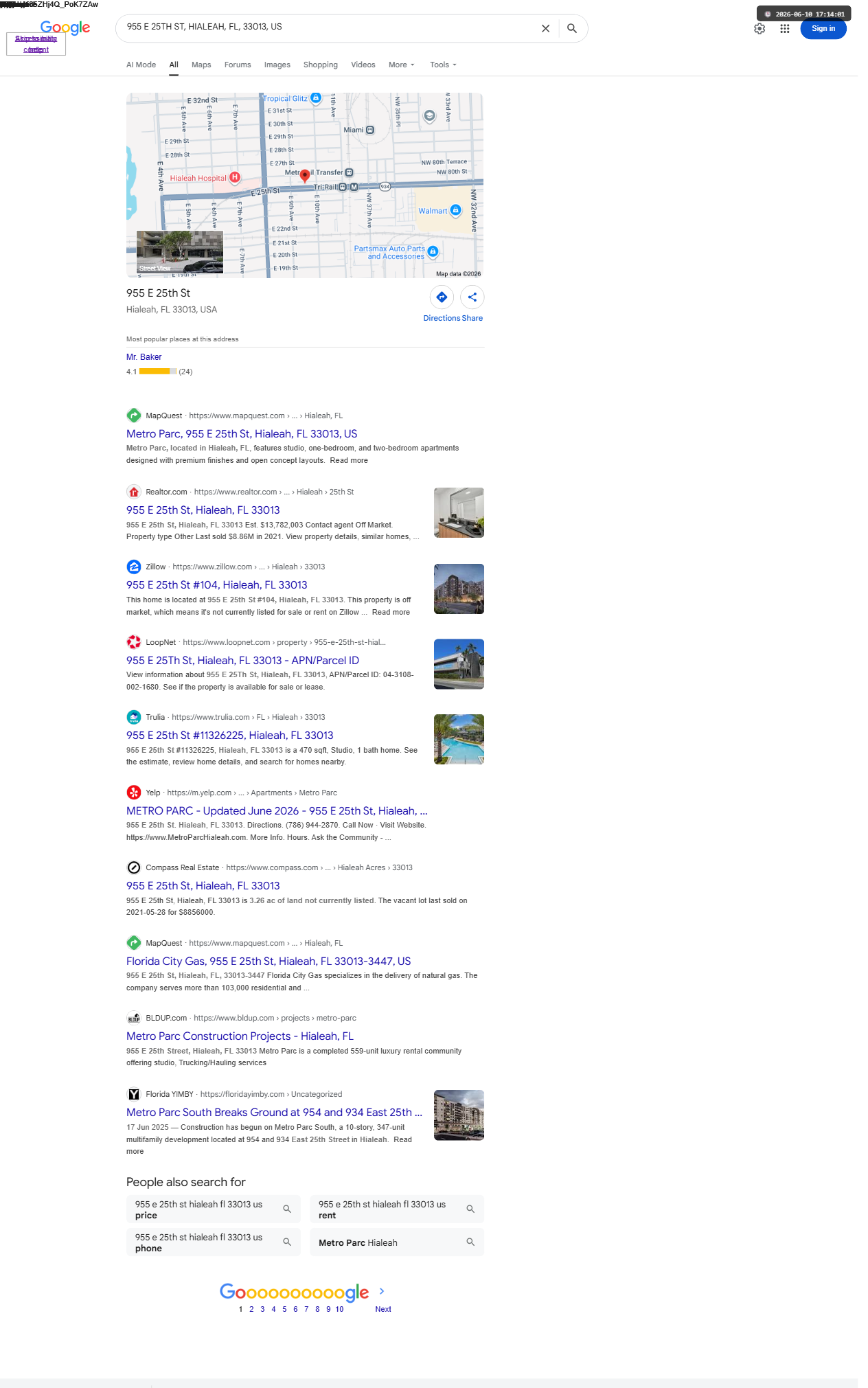Click the Trulia favicon
868x1388 pixels.
coord(134,717)
